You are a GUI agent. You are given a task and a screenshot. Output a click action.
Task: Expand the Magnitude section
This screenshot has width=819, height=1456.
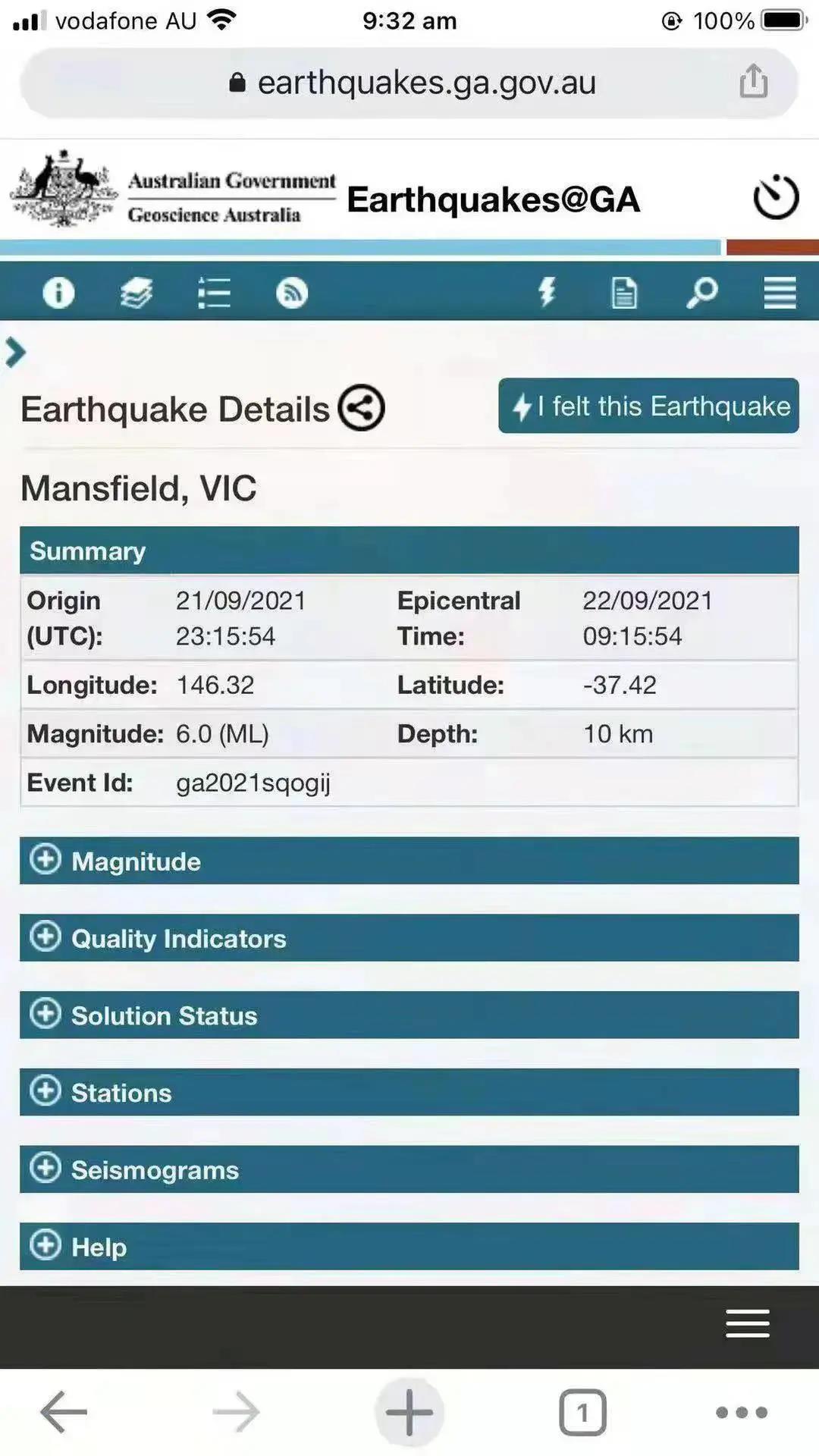pos(409,861)
